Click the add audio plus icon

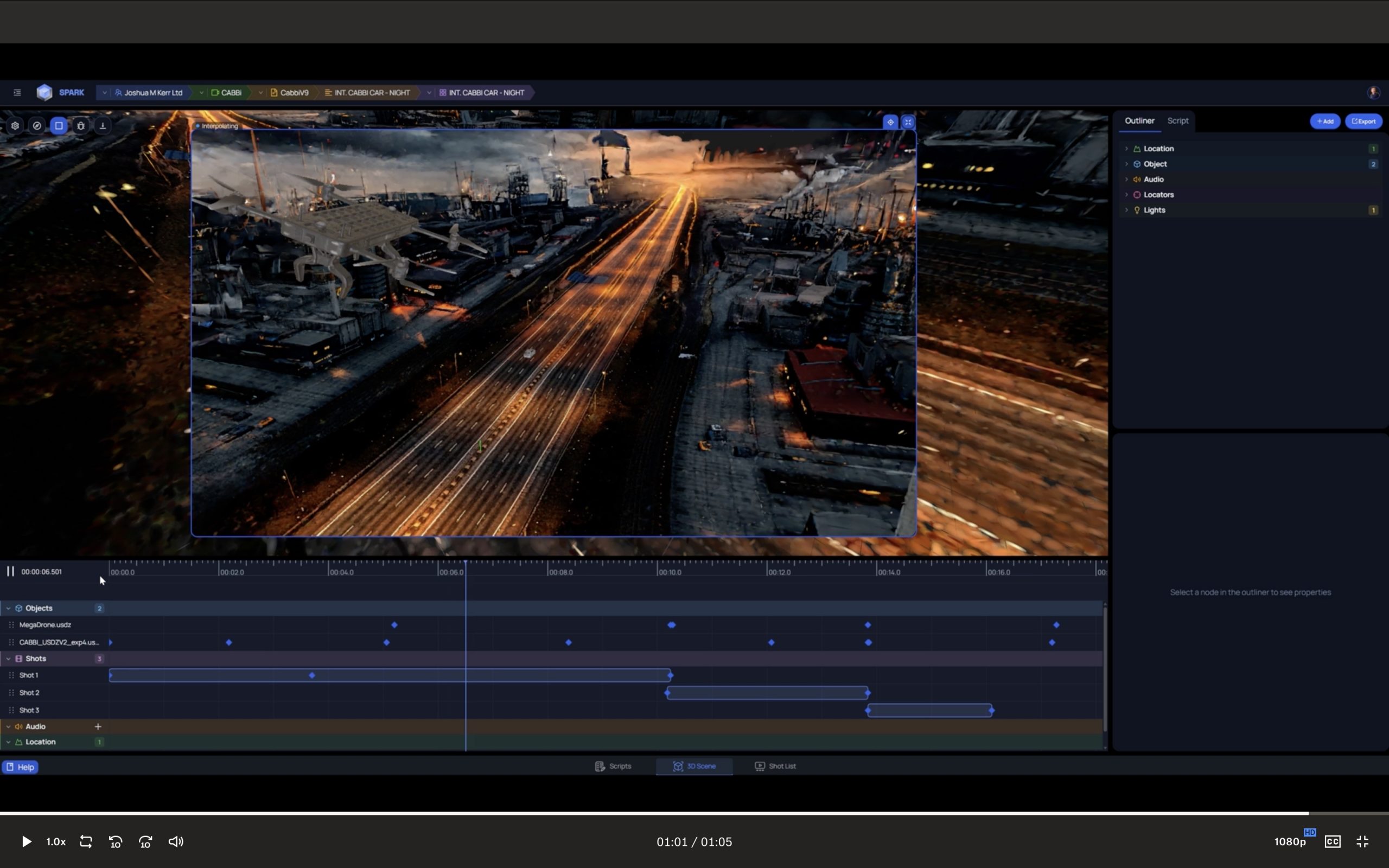click(98, 726)
